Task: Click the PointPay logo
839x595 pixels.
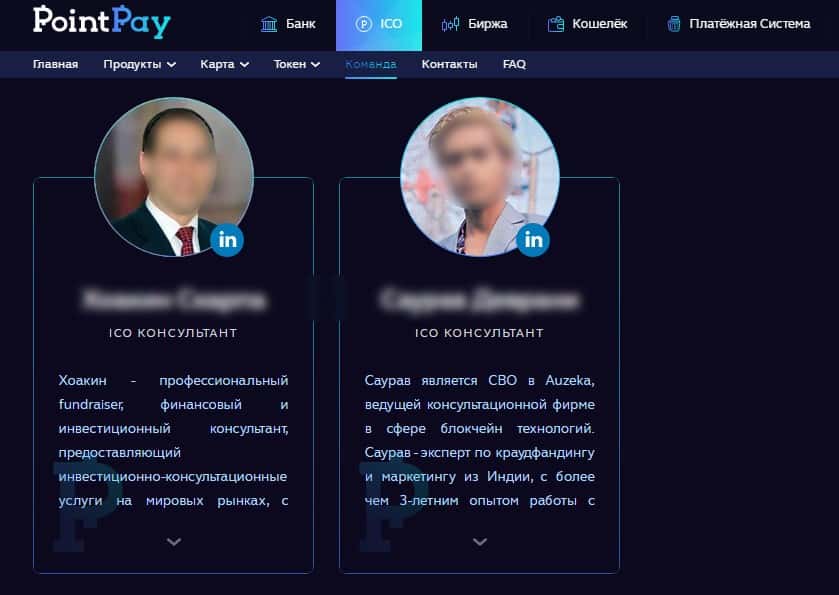Action: pyautogui.click(x=102, y=22)
